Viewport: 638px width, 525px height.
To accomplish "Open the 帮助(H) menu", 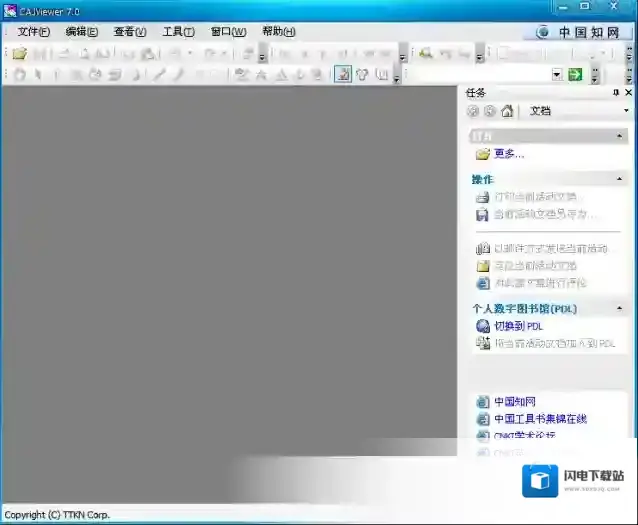I will pos(279,31).
